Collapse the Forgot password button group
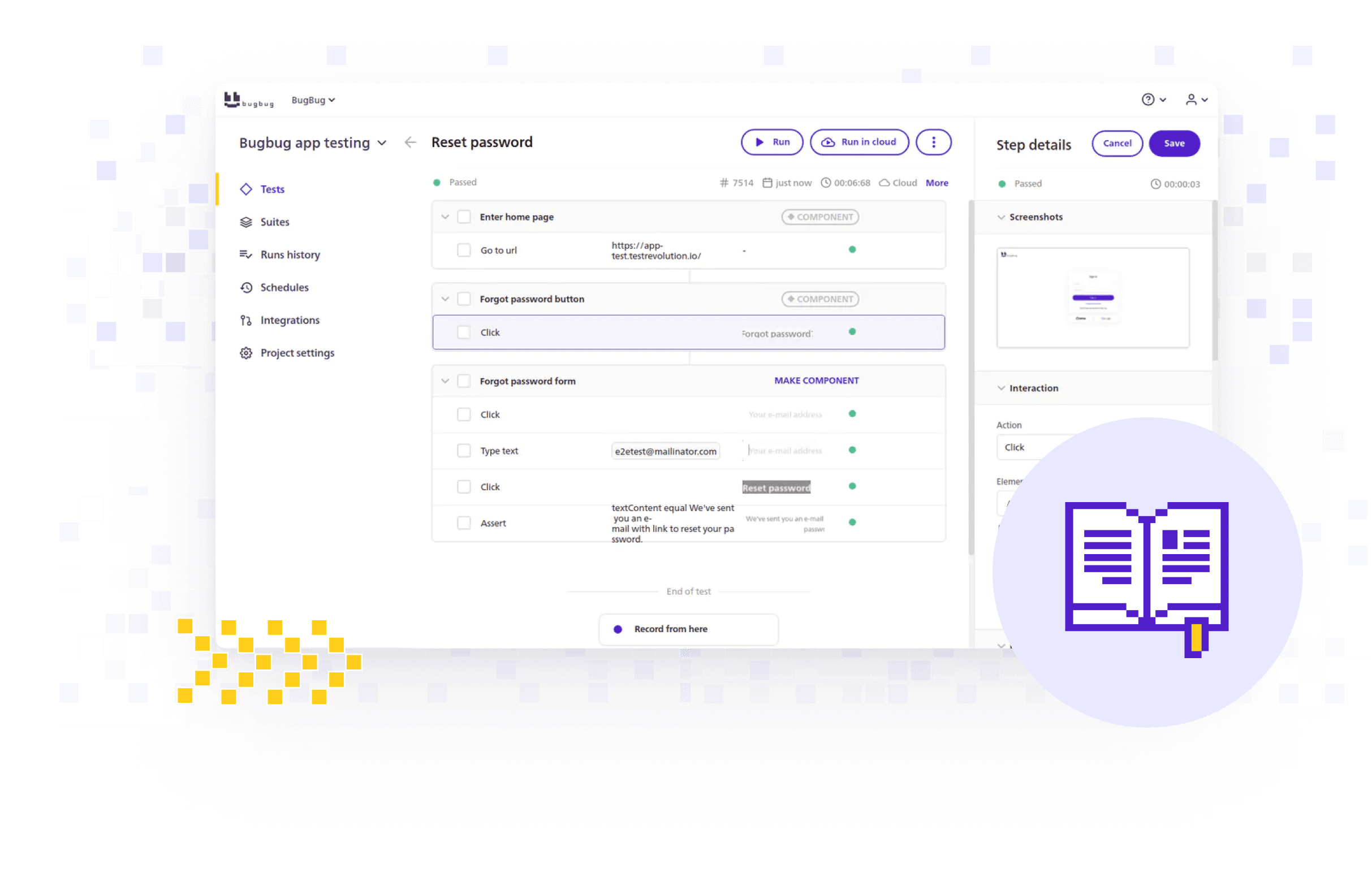Image resolution: width=1372 pixels, height=873 pixels. (445, 299)
